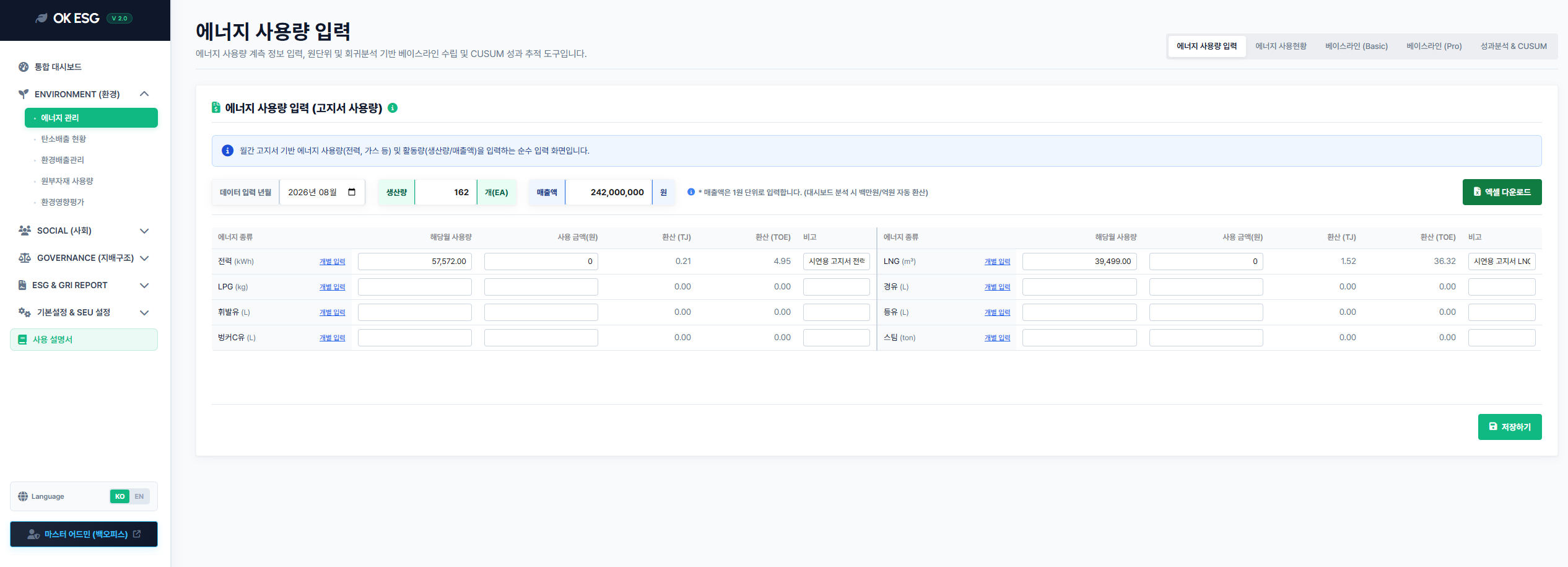Click the 전력 비고 field 시연용 고지서
The height and width of the screenshot is (567, 1568).
[x=837, y=262]
